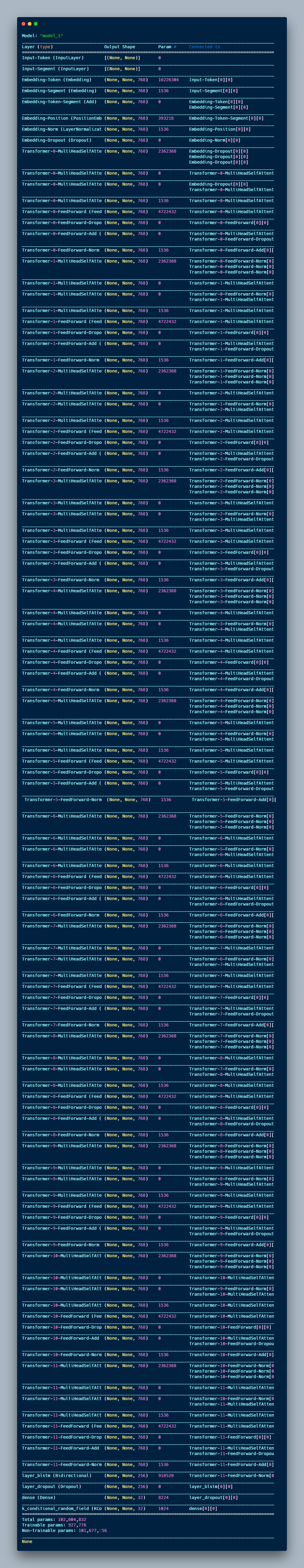Click the param count 918528

[166, 1475]
